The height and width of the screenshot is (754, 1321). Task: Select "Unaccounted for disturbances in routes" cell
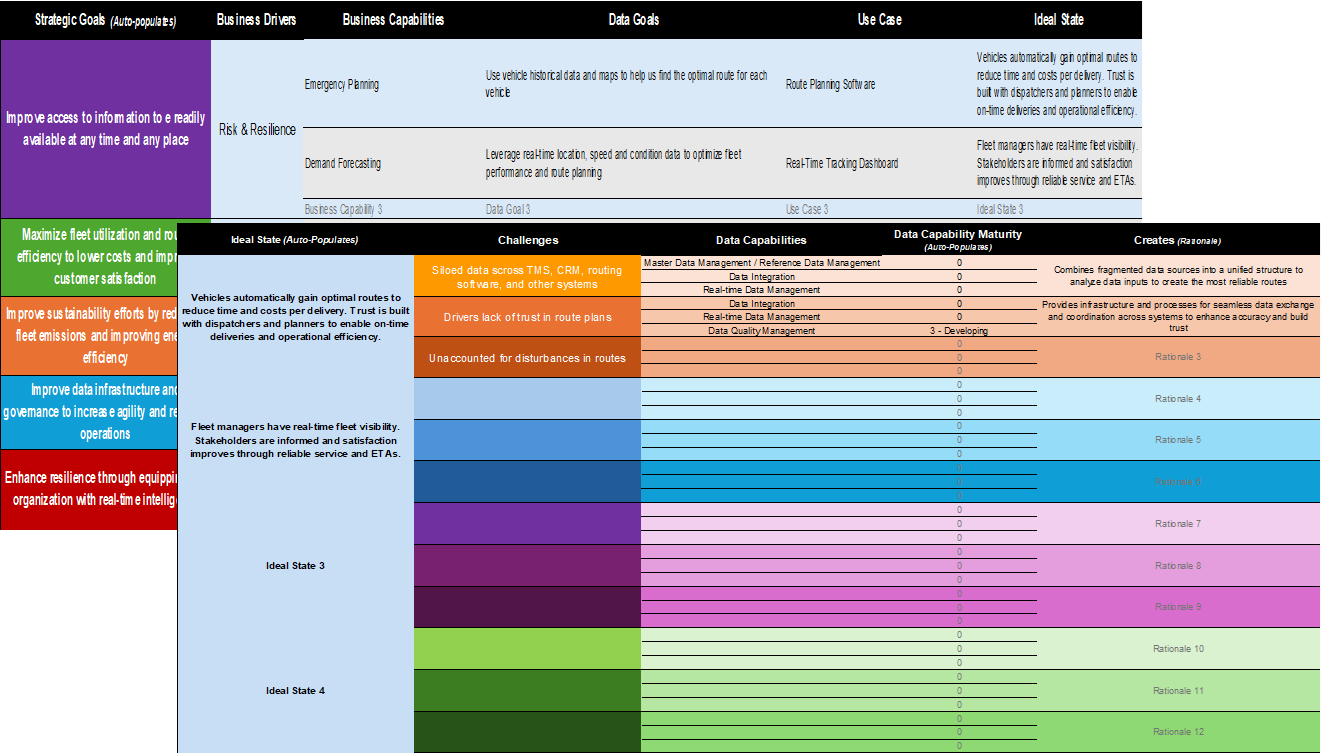527,356
